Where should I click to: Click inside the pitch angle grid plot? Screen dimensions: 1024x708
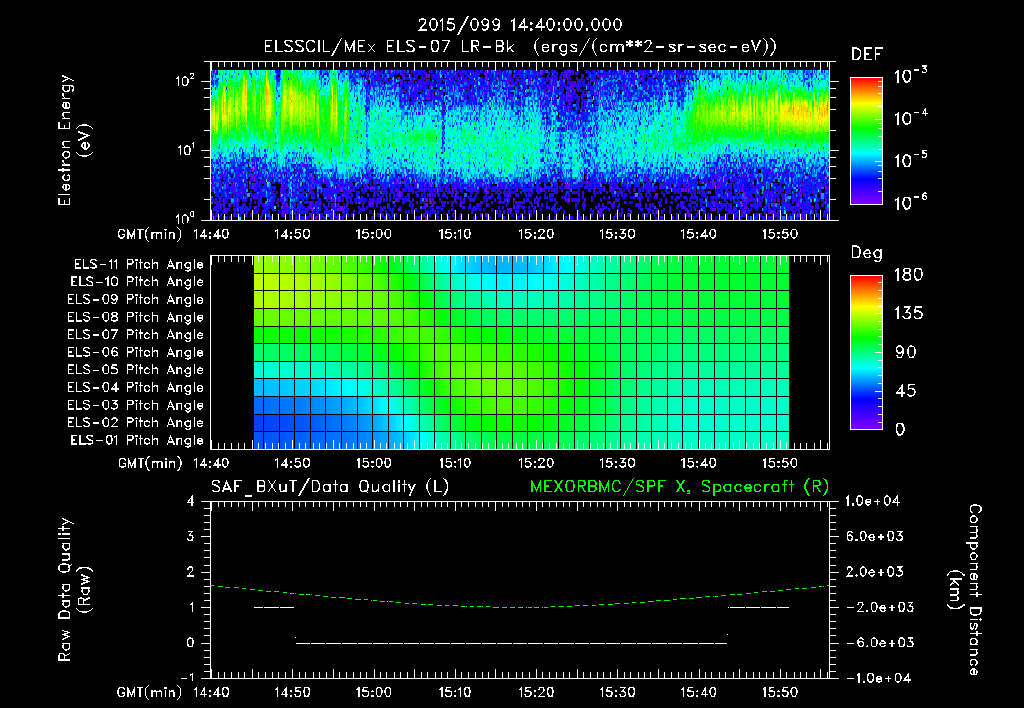[520, 352]
